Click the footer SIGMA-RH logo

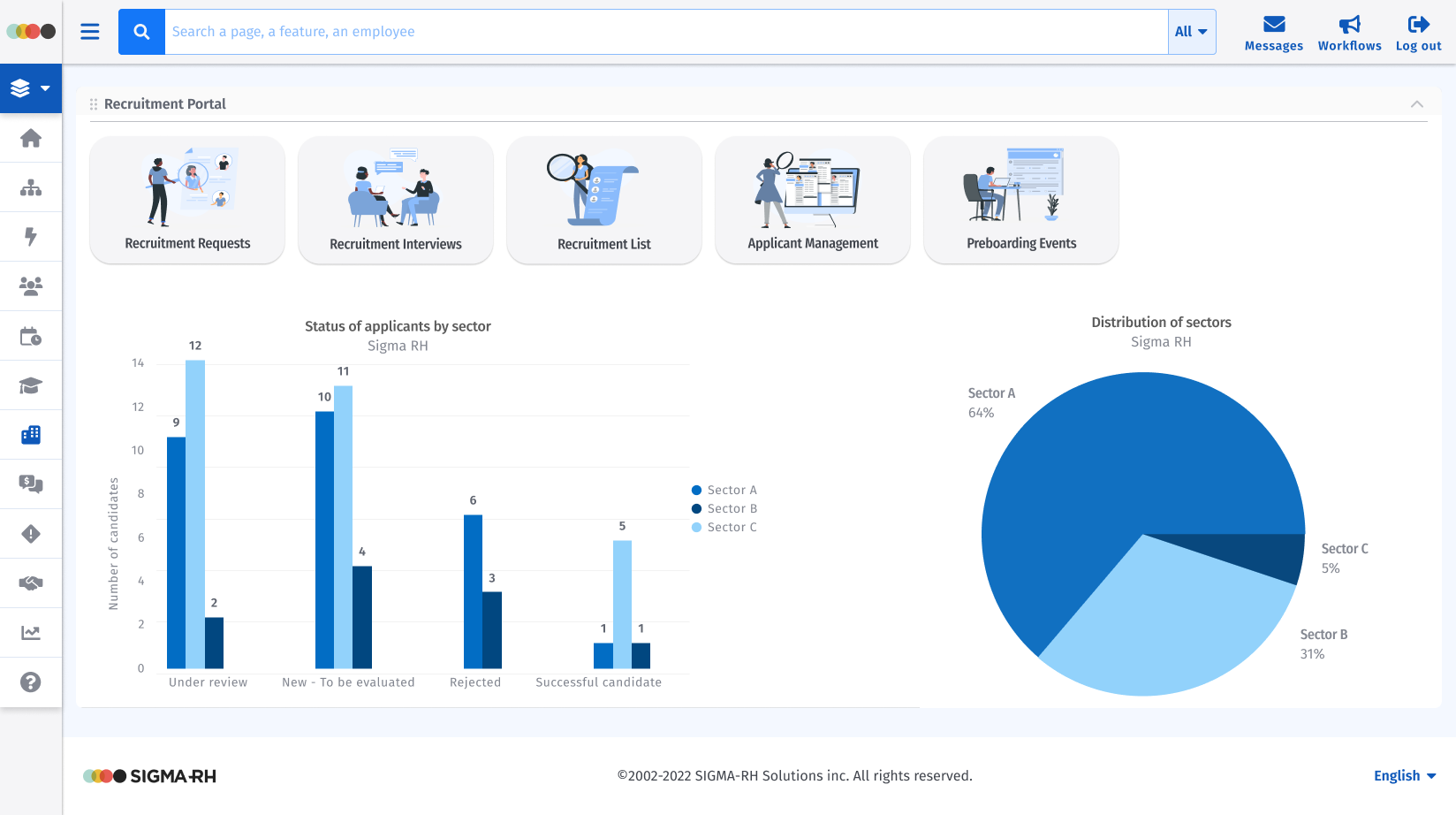coord(149,776)
